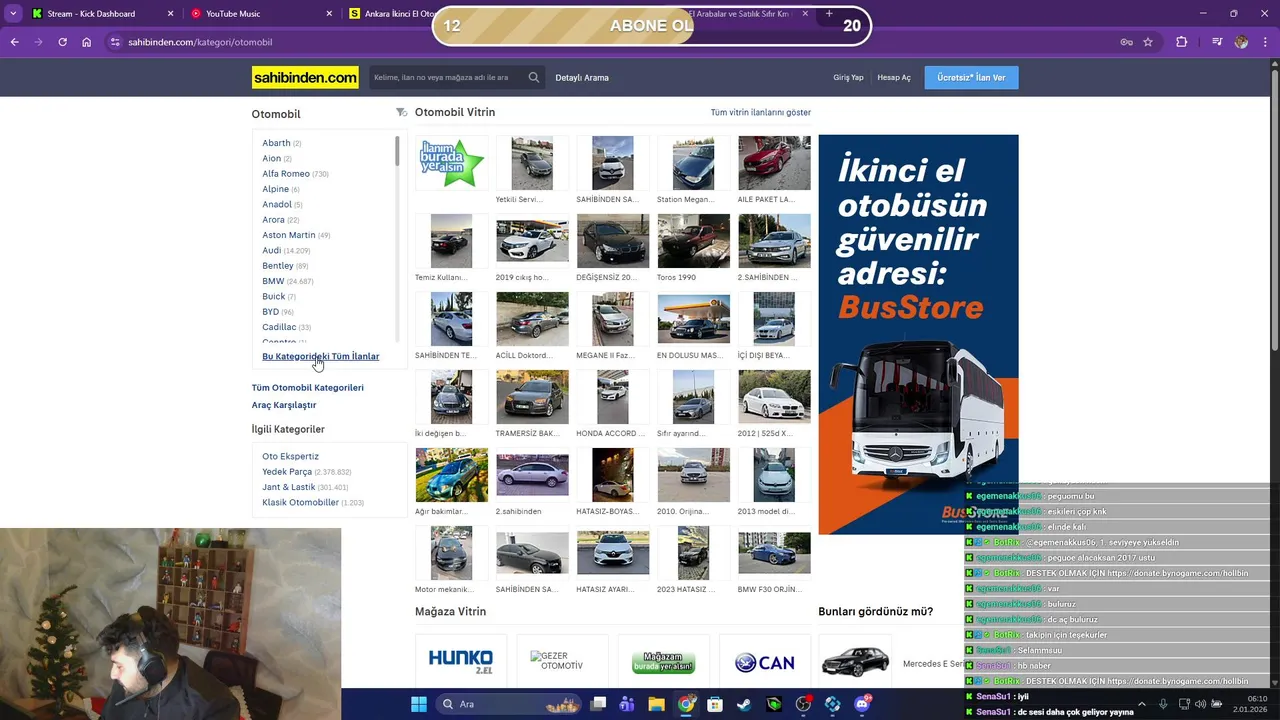
Task: Open the media control icon in Chrome toolbar
Action: (x=1217, y=42)
